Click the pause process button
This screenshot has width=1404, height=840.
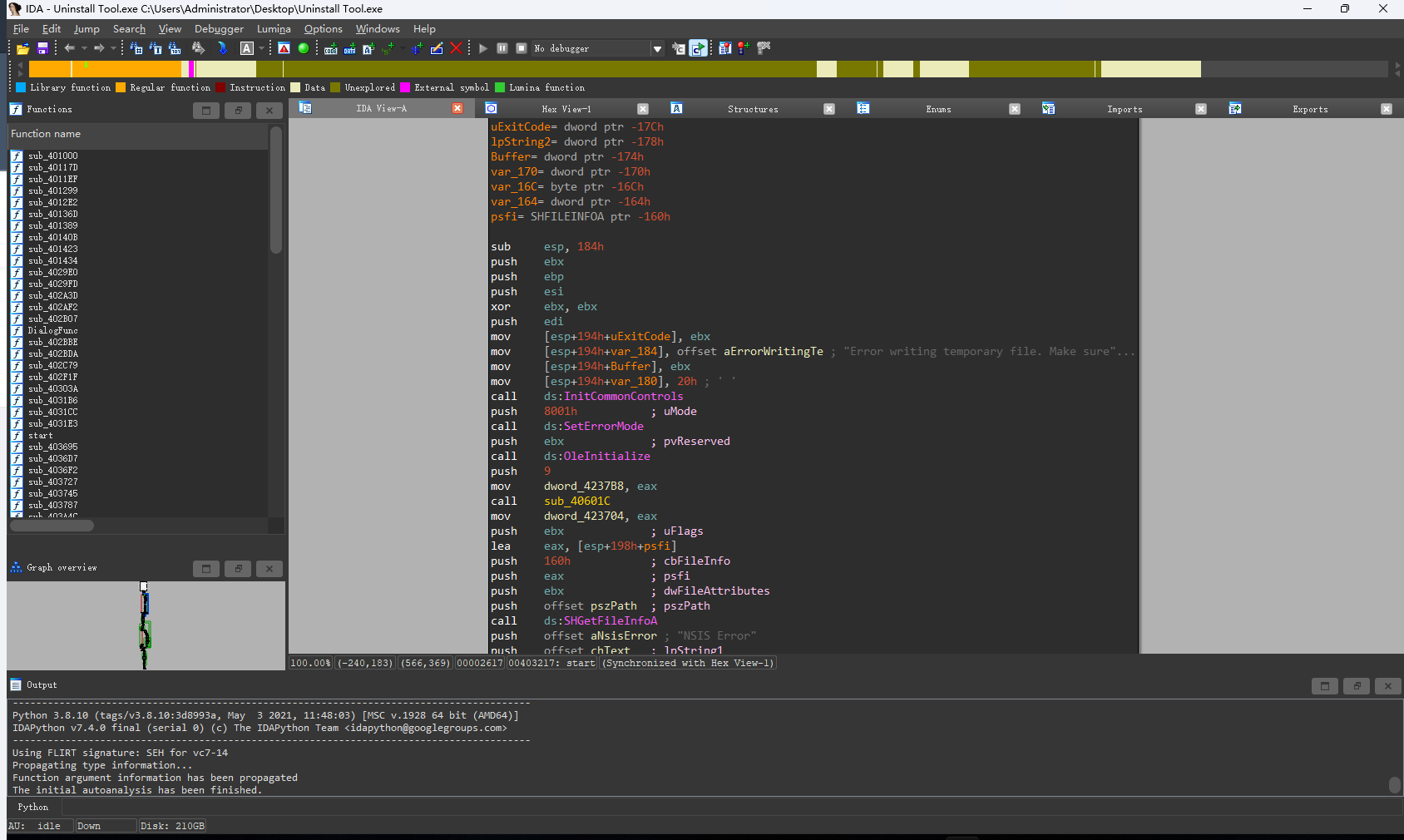[x=502, y=48]
